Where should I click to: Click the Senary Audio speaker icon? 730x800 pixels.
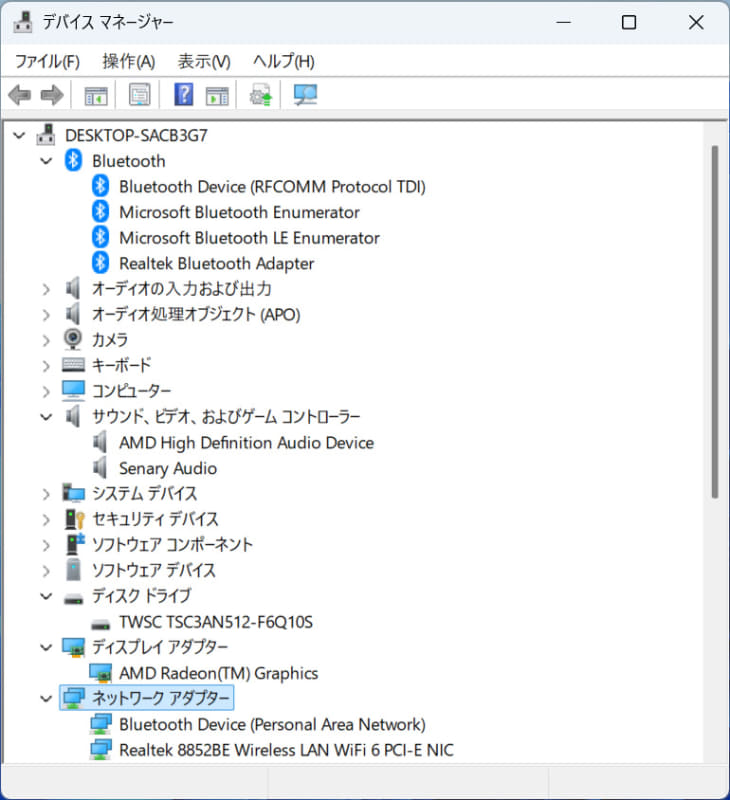click(100, 468)
